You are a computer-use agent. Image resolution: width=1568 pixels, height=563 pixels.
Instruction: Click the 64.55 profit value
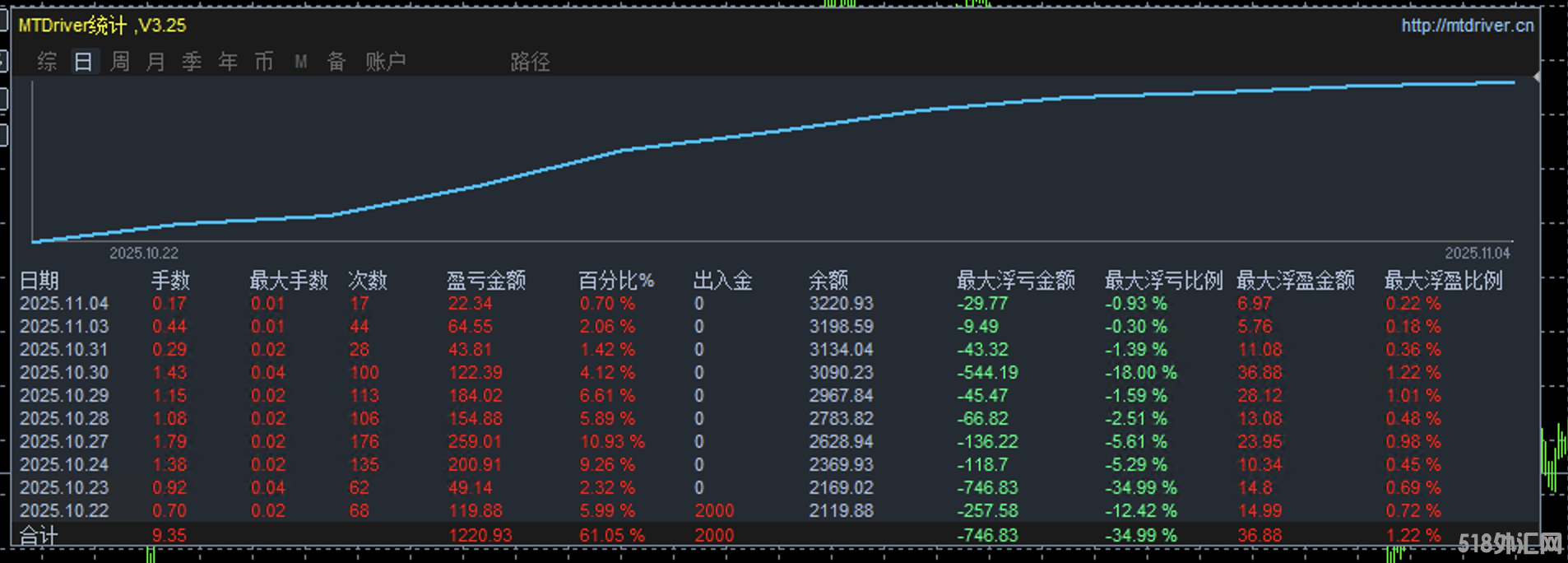pos(470,327)
